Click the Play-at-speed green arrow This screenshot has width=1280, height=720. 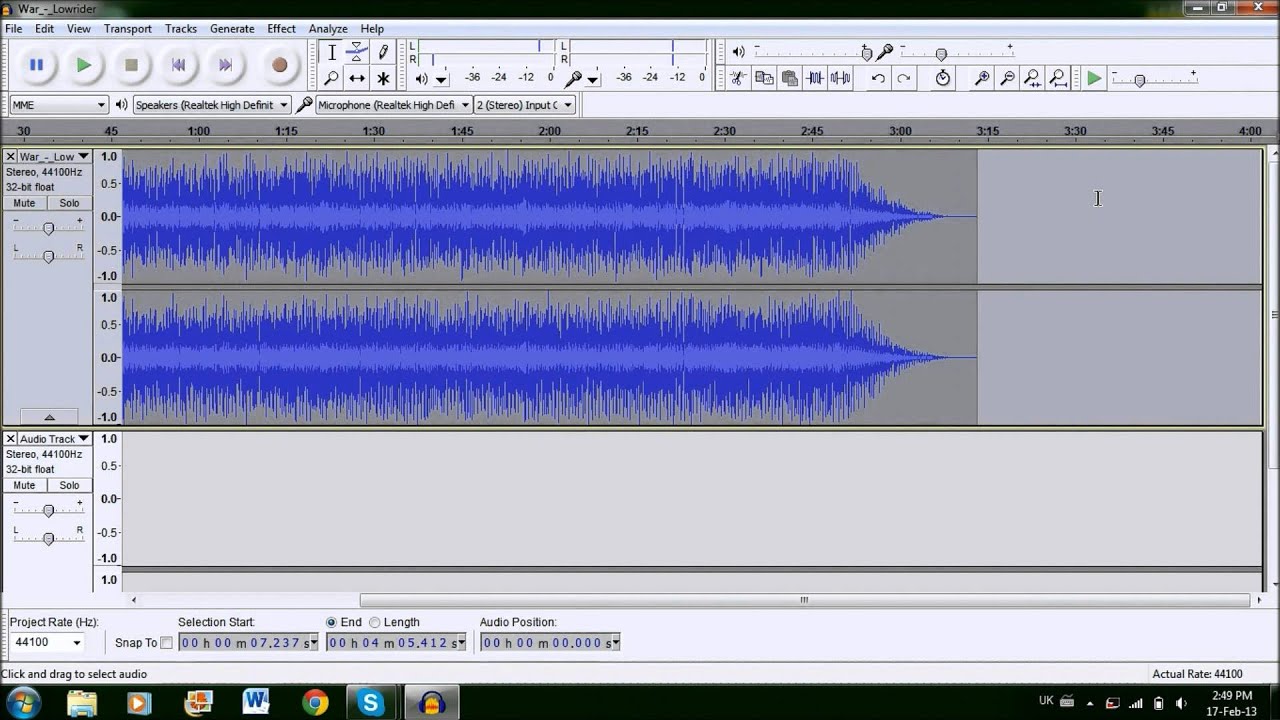pyautogui.click(x=1094, y=78)
